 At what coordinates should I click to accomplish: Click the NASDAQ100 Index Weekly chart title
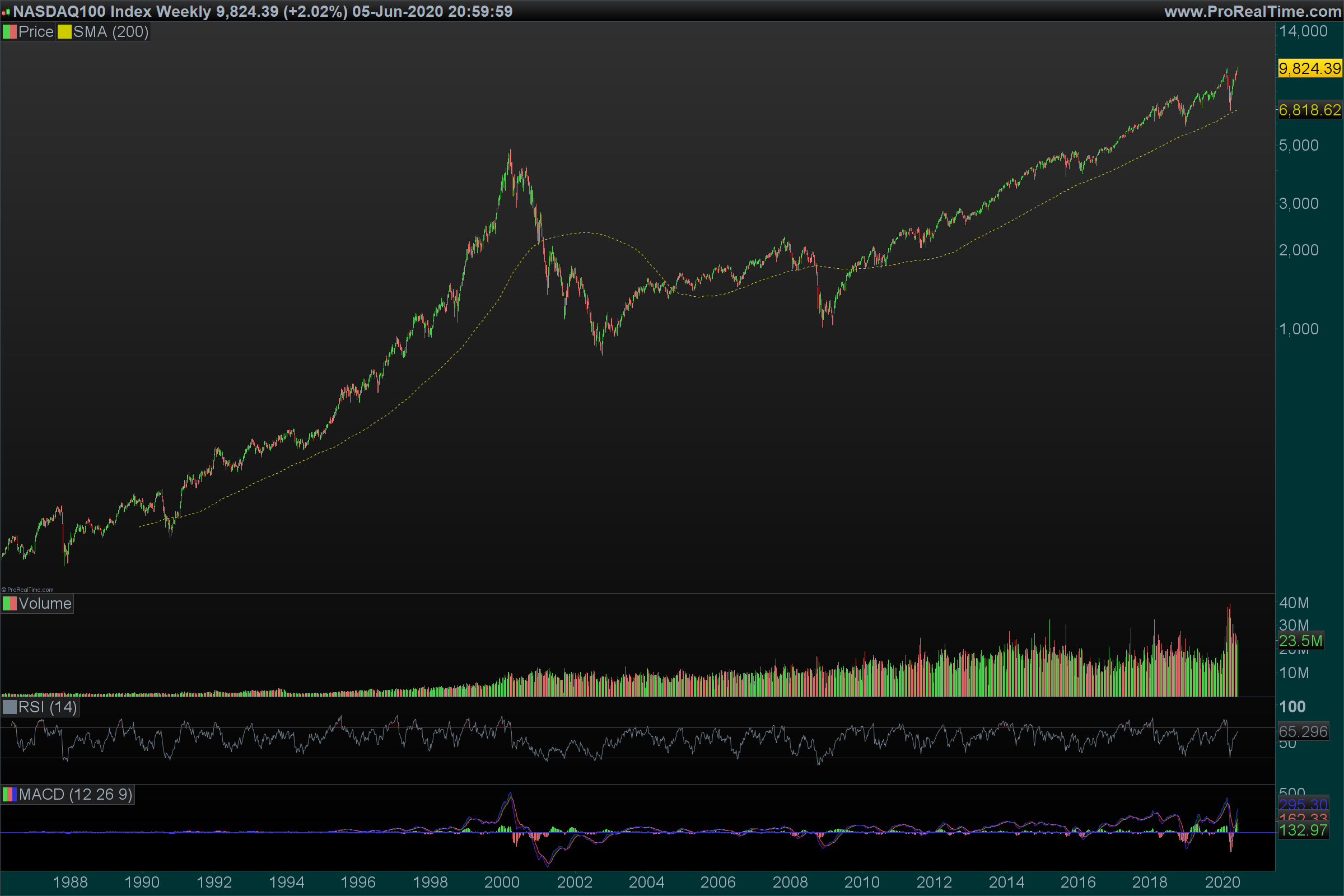pyautogui.click(x=112, y=11)
